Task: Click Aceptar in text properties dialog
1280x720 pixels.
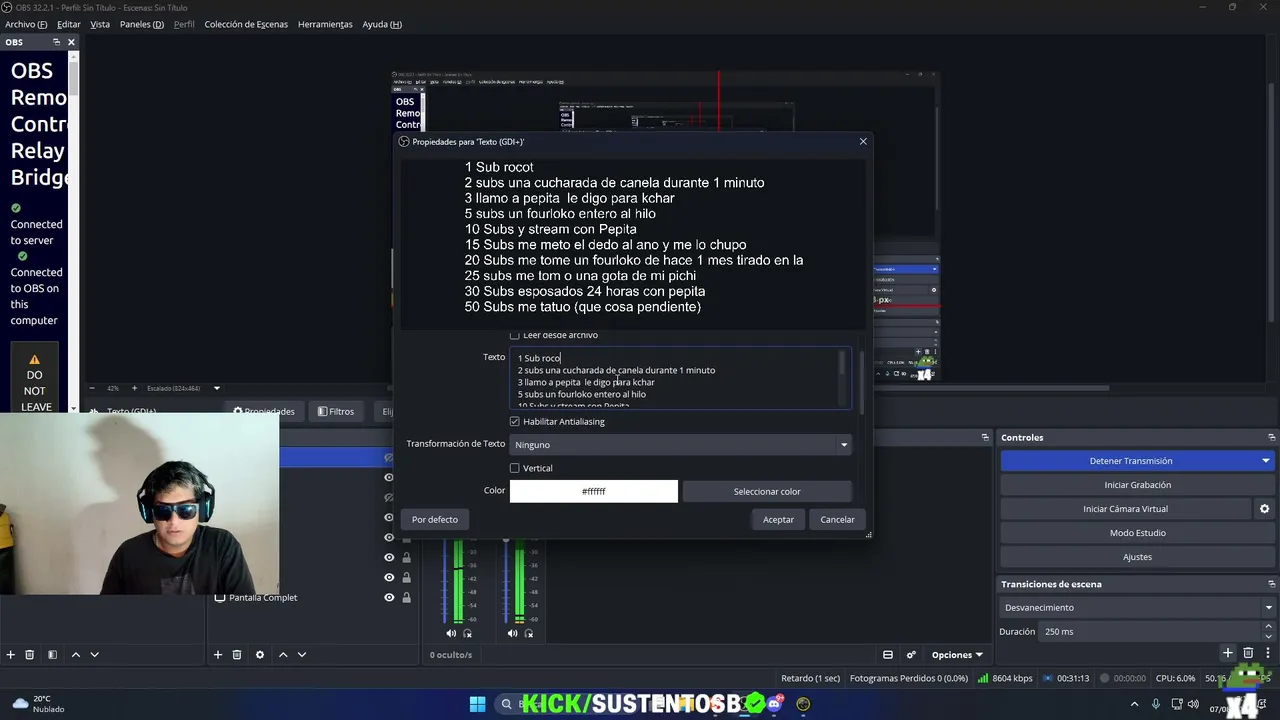Action: [x=778, y=520]
